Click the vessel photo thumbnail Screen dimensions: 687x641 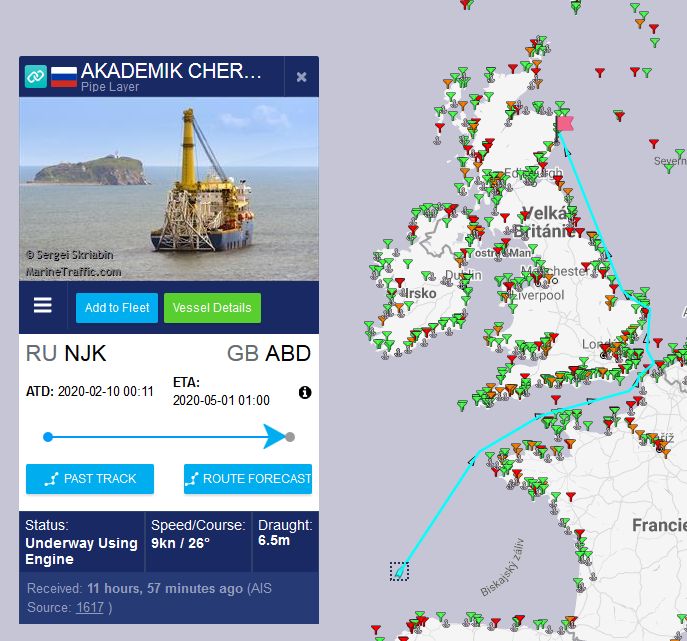(x=169, y=189)
